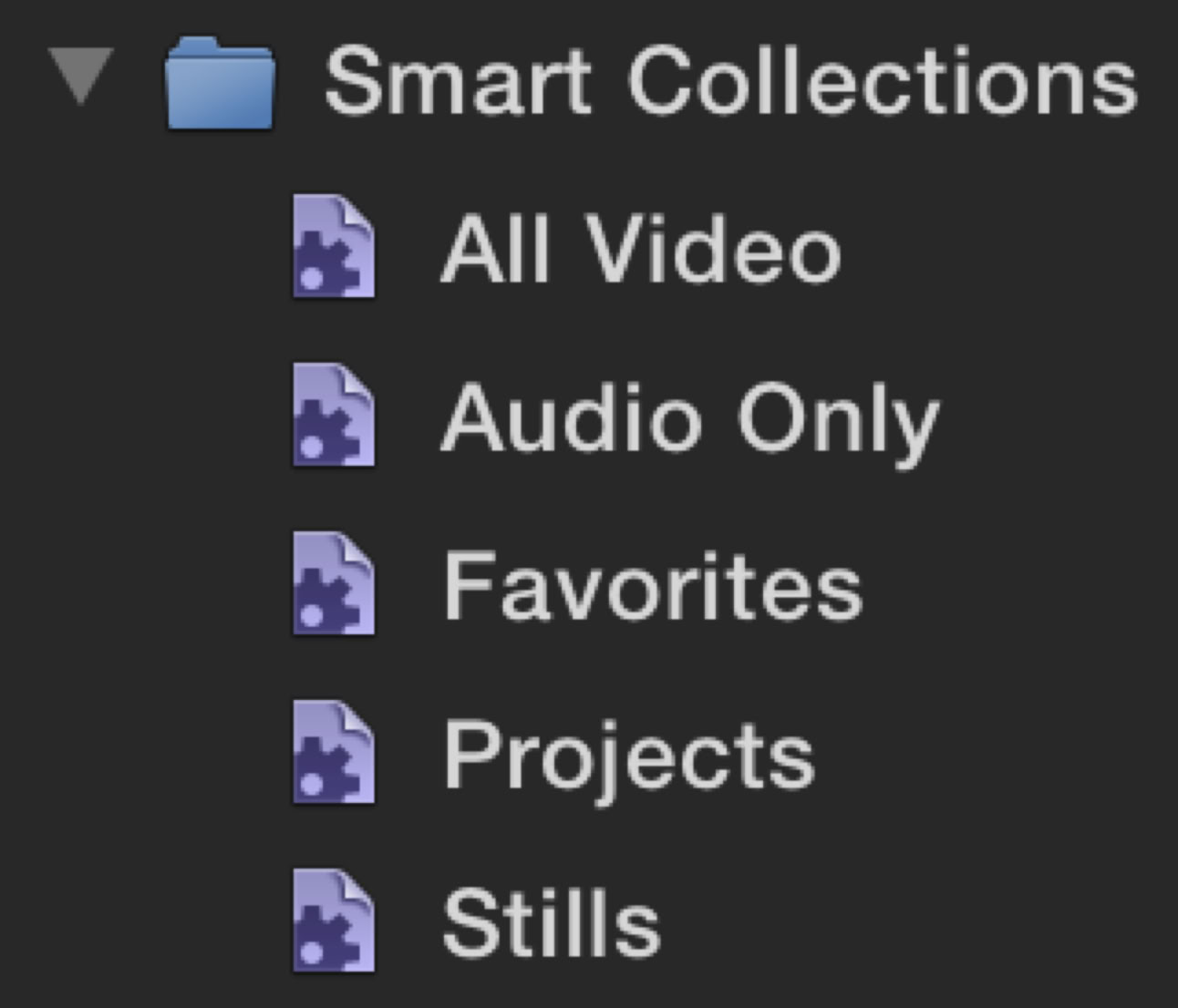Click the Projects smart collection icon
The image size is (1178, 1008).
[333, 753]
